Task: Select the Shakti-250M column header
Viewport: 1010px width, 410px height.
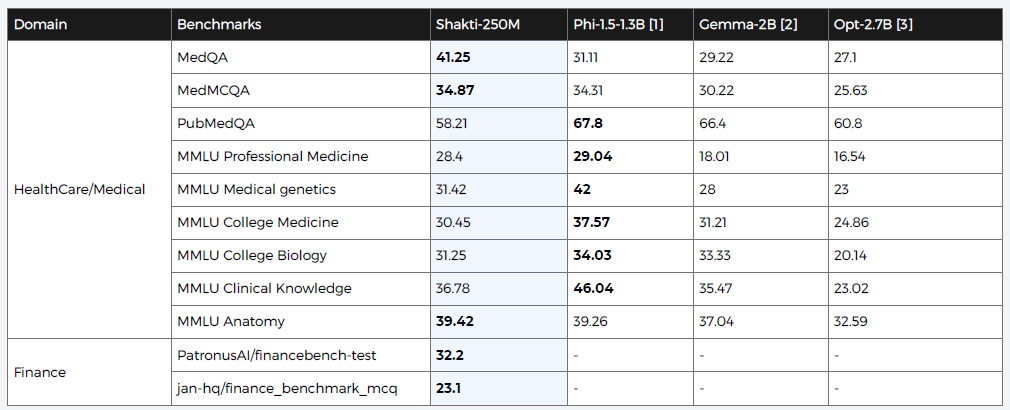Action: pos(478,24)
